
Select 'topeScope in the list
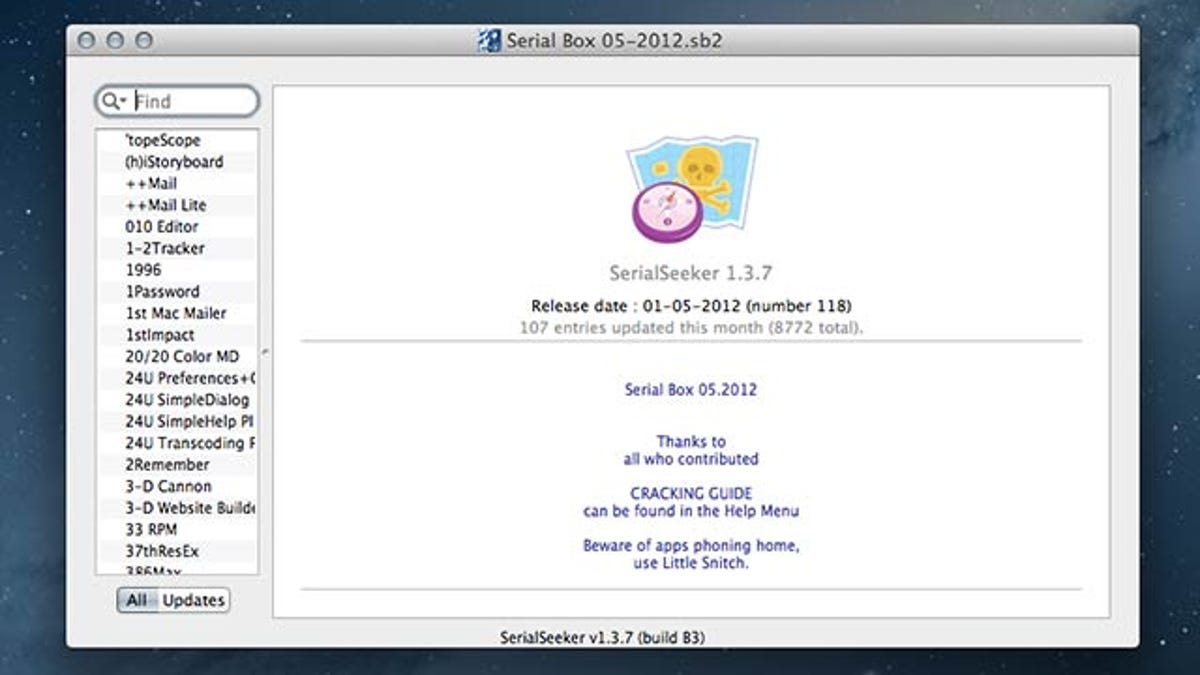(x=176, y=140)
